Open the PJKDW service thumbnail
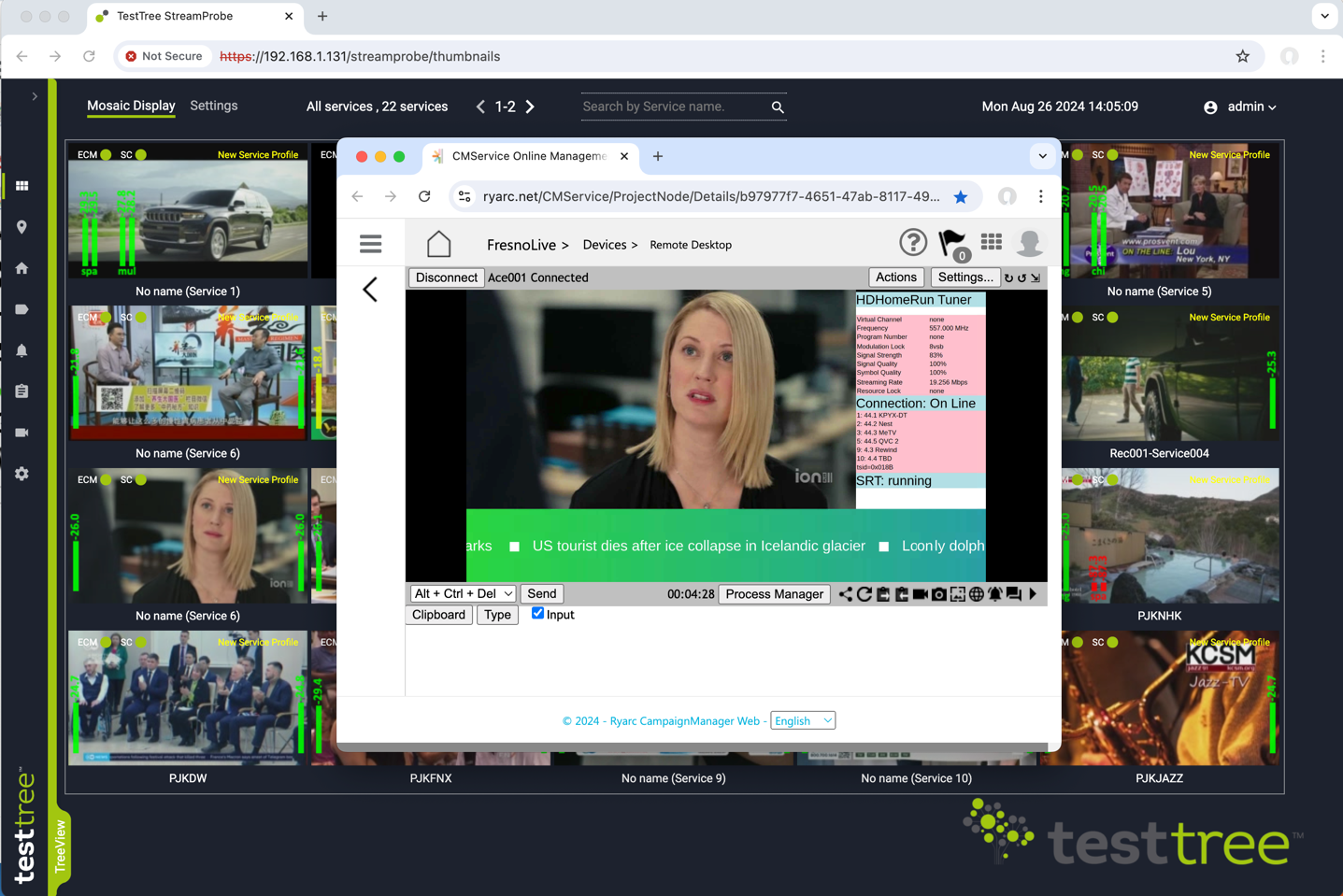The height and width of the screenshot is (896, 1343). tap(188, 698)
